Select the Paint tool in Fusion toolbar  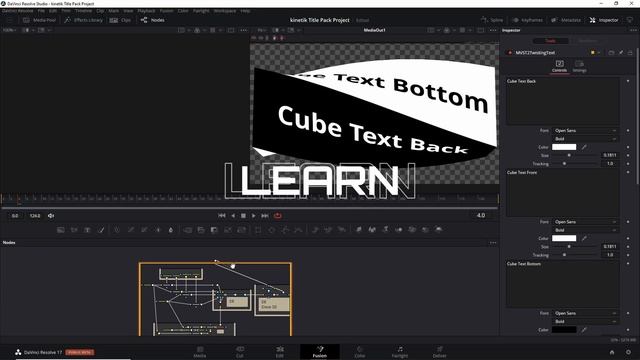[x=101, y=230]
